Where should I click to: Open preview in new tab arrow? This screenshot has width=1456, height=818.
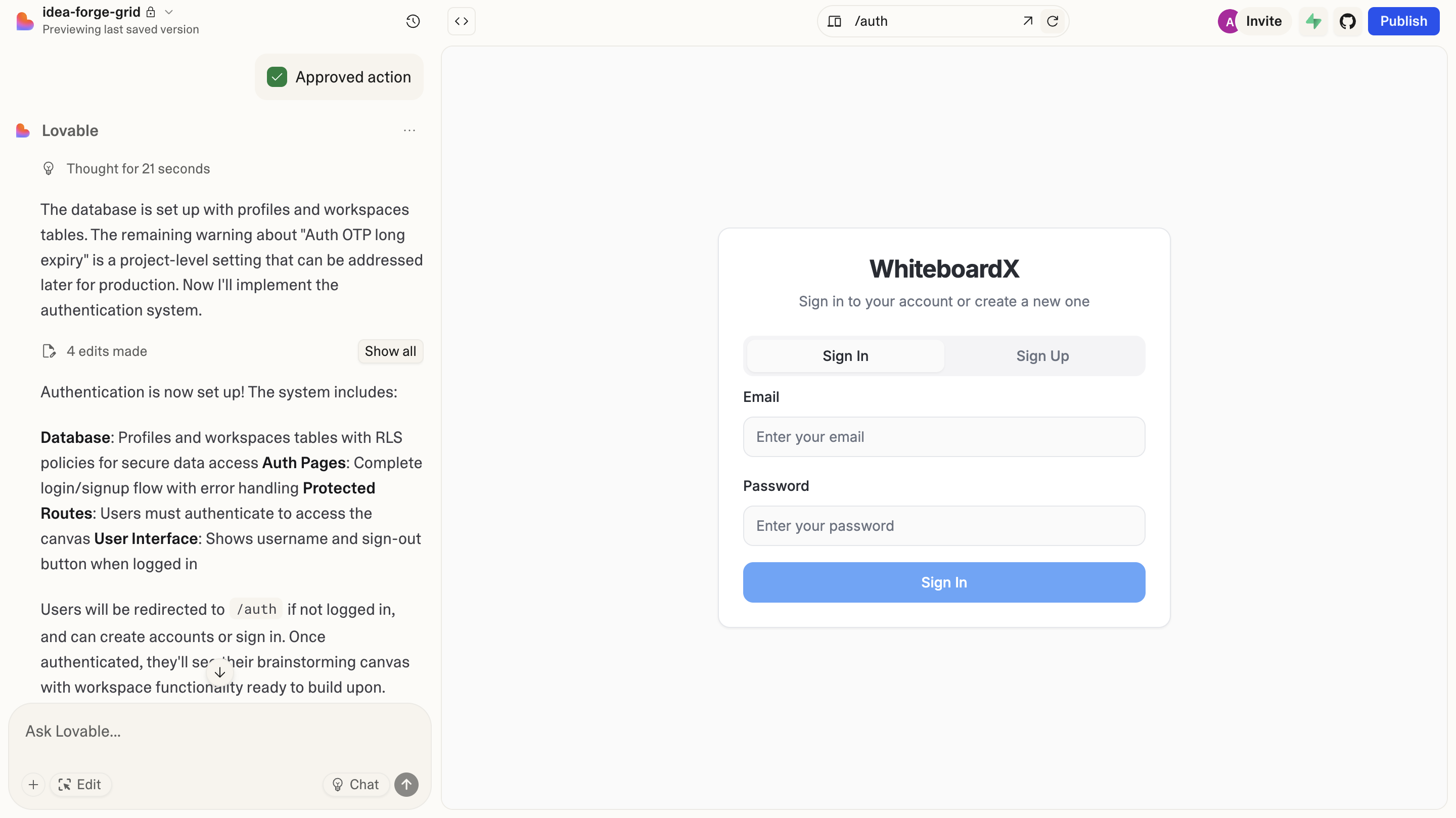pos(1027,21)
